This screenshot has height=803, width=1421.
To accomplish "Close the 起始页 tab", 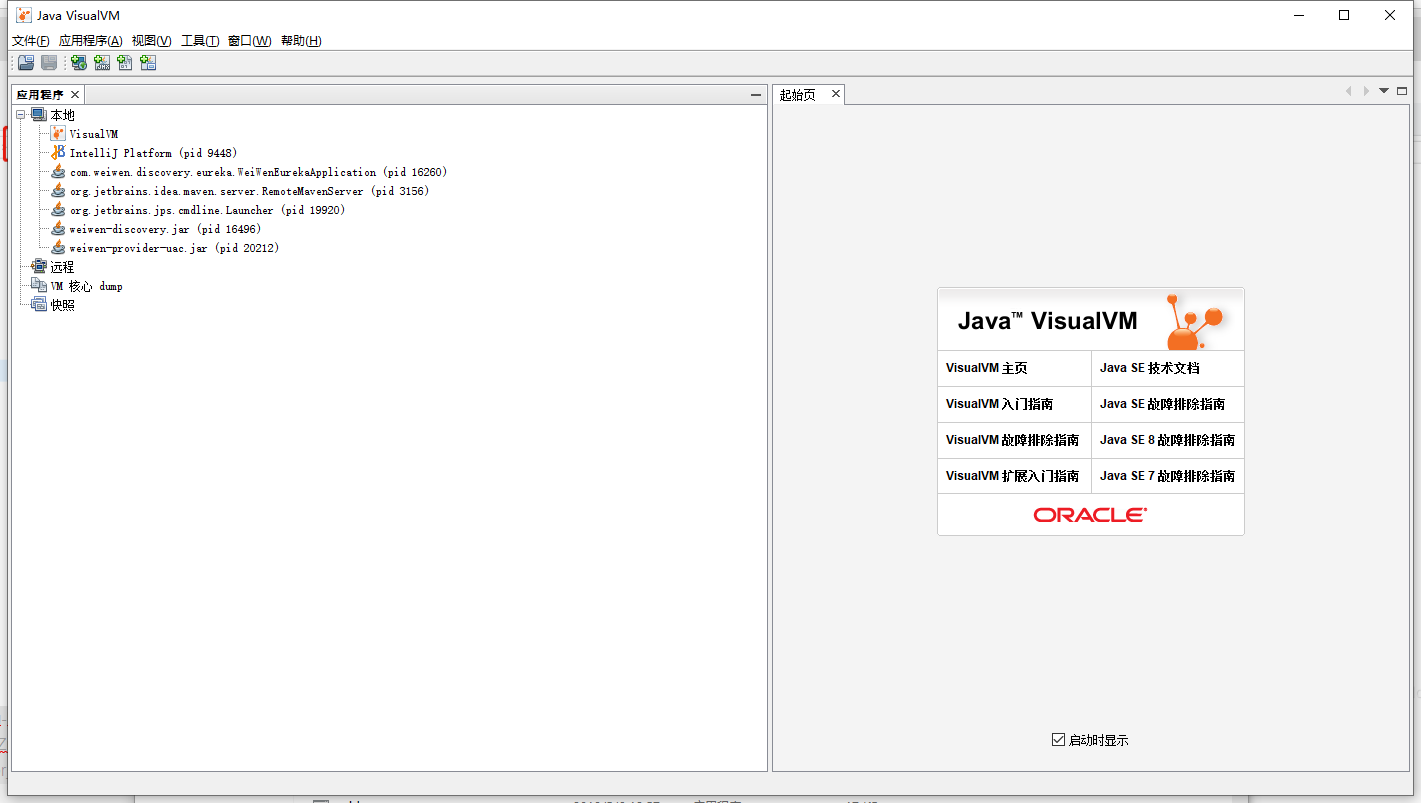I will click(x=836, y=94).
